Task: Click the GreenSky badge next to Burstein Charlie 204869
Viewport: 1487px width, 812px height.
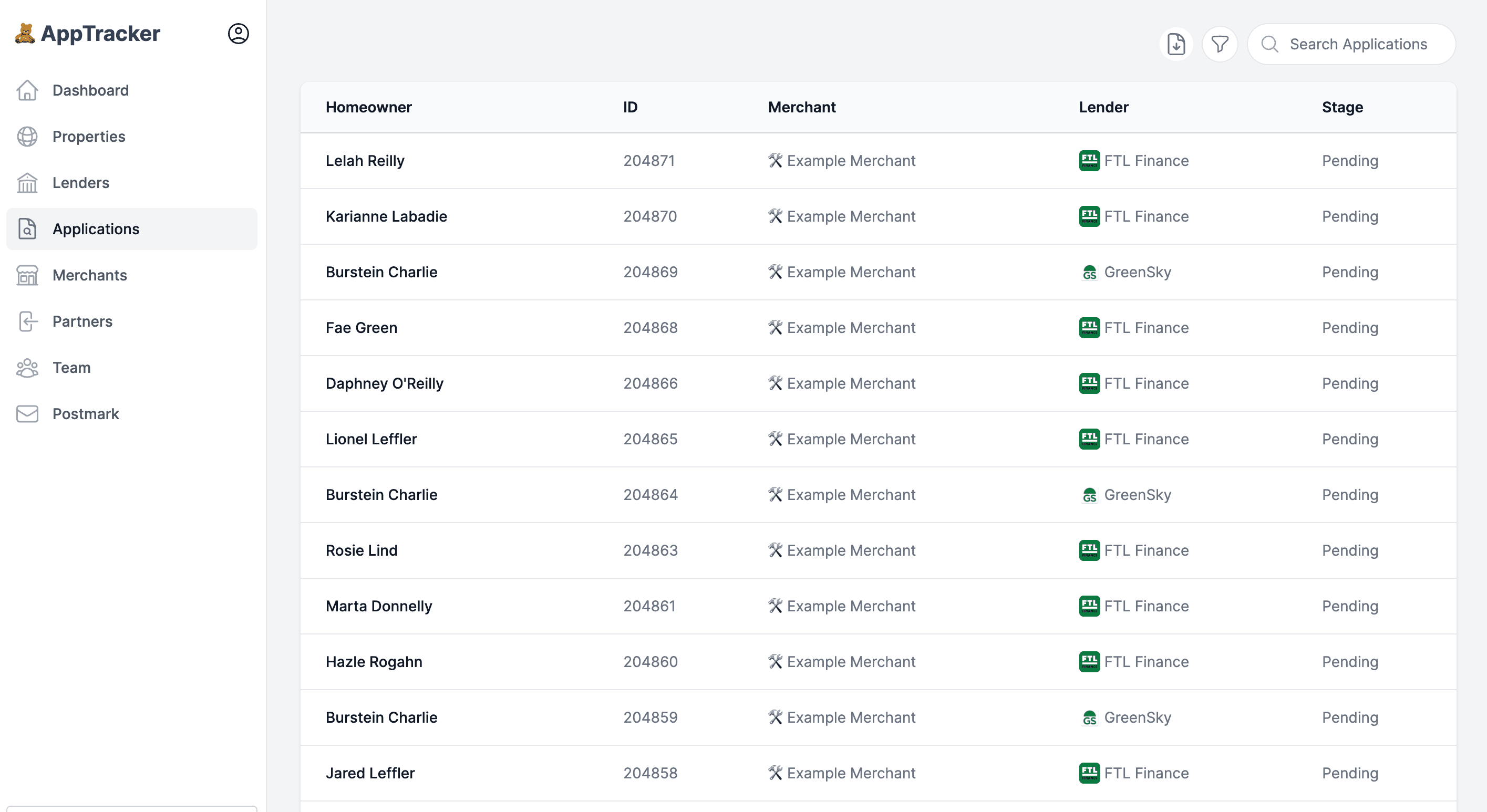Action: [1090, 273]
